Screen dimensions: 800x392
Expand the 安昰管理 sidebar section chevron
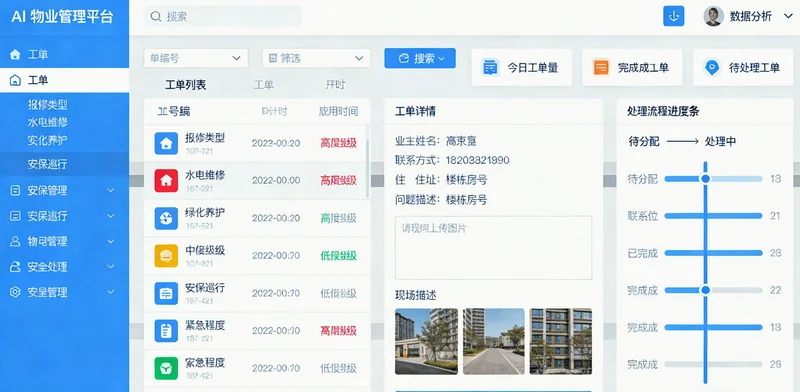pyautogui.click(x=111, y=292)
